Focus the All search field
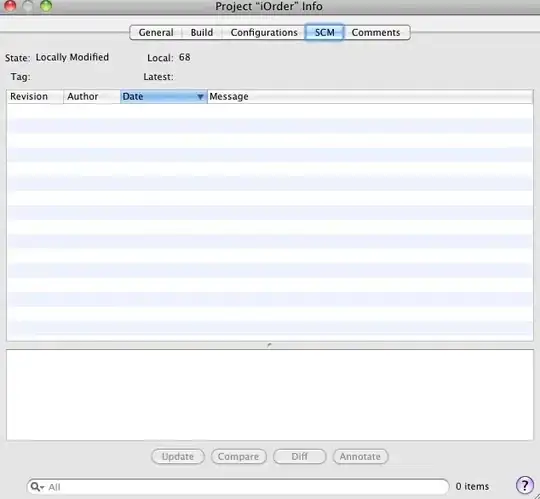540x499 pixels. [238, 487]
